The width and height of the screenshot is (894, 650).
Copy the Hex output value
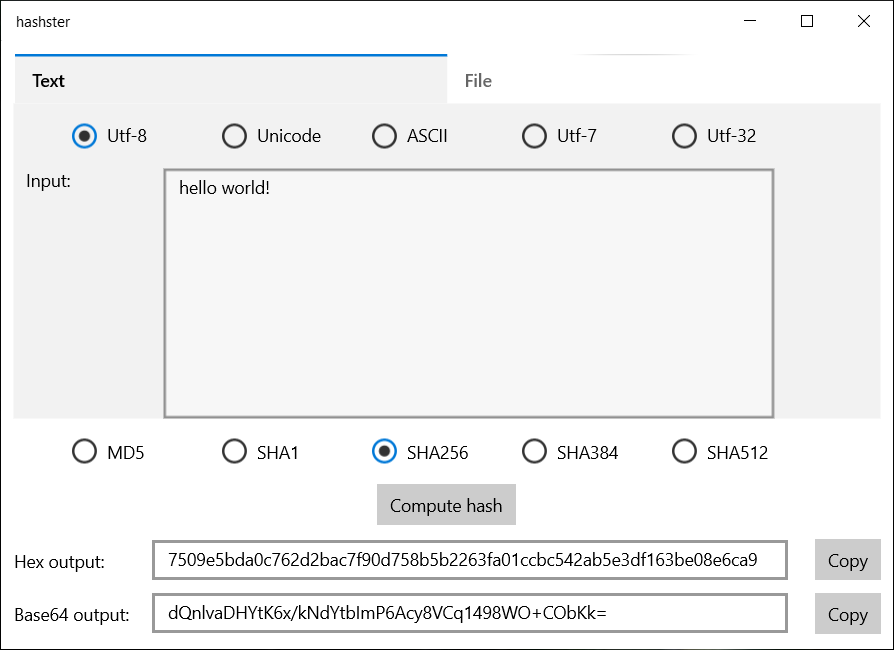[847, 561]
